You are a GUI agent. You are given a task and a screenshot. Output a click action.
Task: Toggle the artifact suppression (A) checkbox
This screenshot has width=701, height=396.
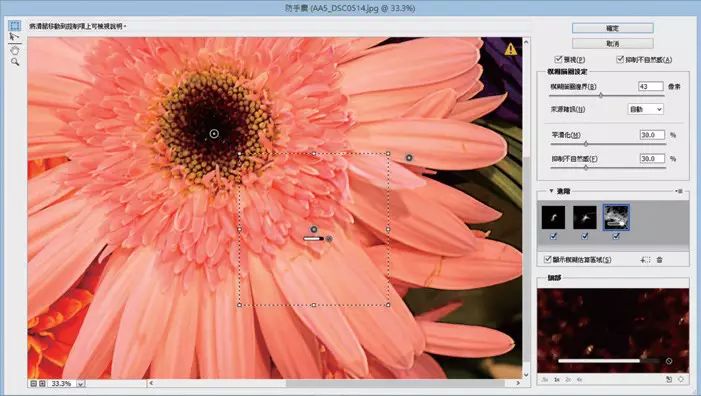click(x=620, y=59)
